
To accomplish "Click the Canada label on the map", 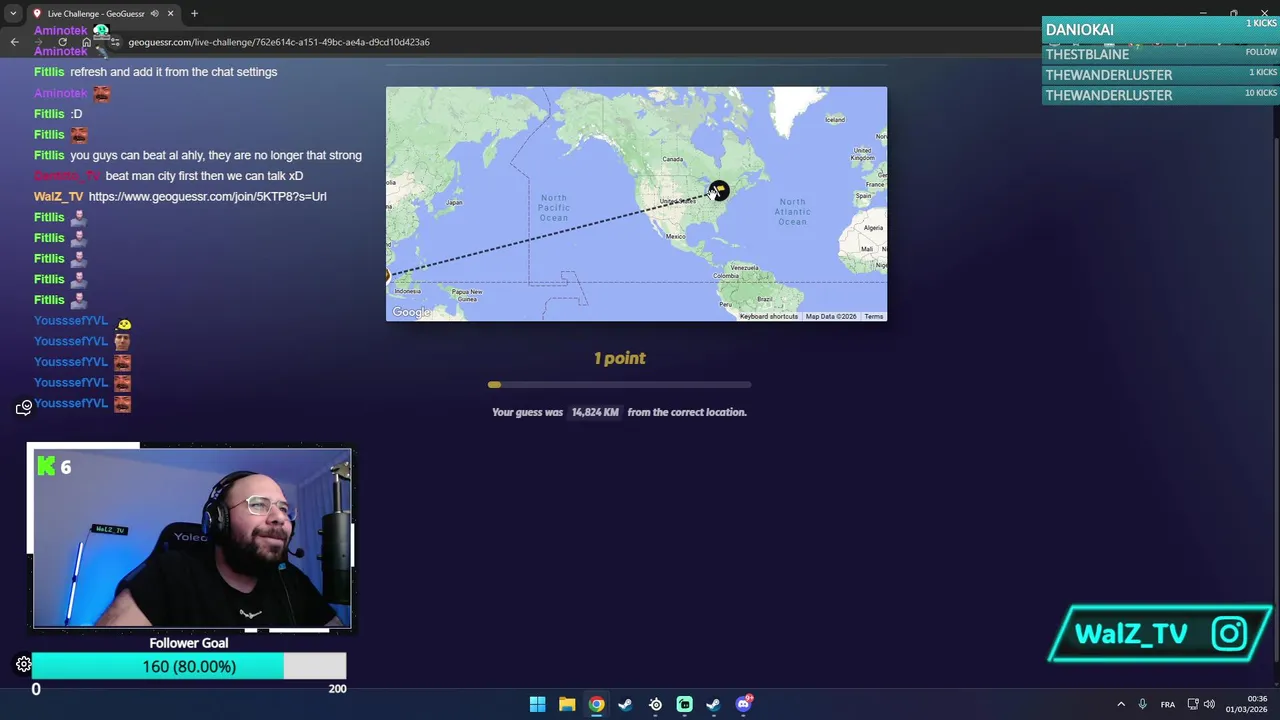I will 673,159.
